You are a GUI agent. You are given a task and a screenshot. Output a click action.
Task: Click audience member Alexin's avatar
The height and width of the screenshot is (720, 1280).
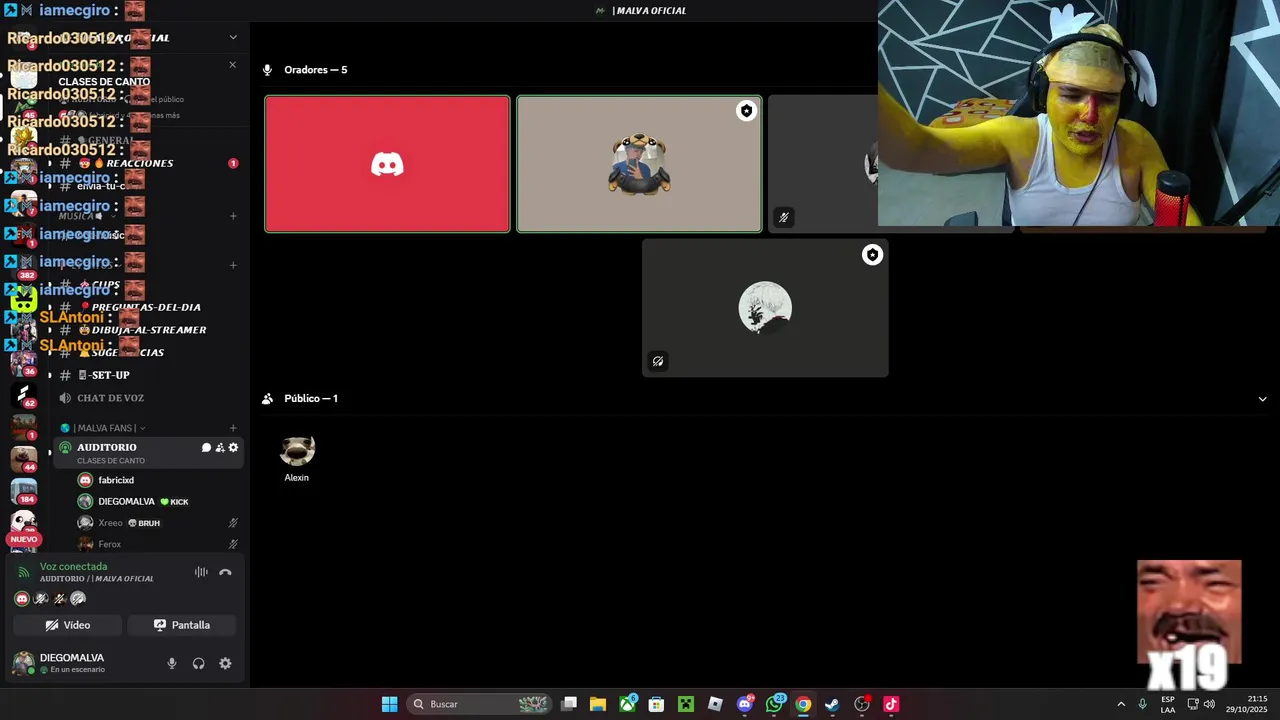tap(297, 451)
